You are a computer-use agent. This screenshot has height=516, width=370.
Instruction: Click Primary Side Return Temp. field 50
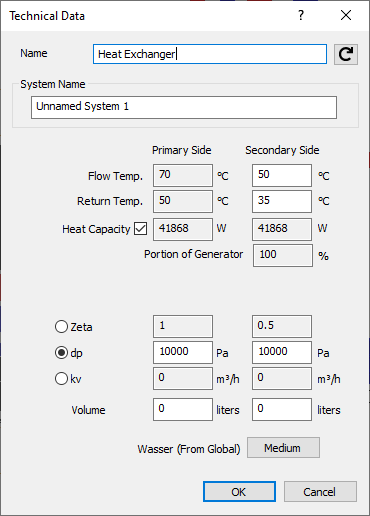[183, 201]
